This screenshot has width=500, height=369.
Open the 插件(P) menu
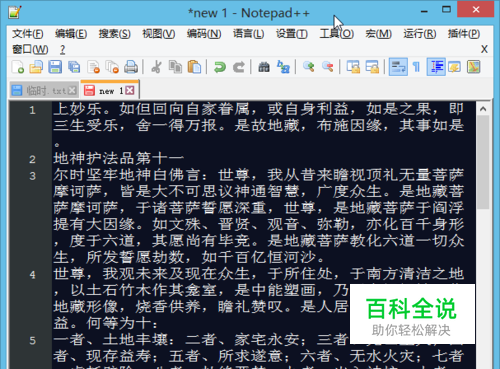(464, 34)
